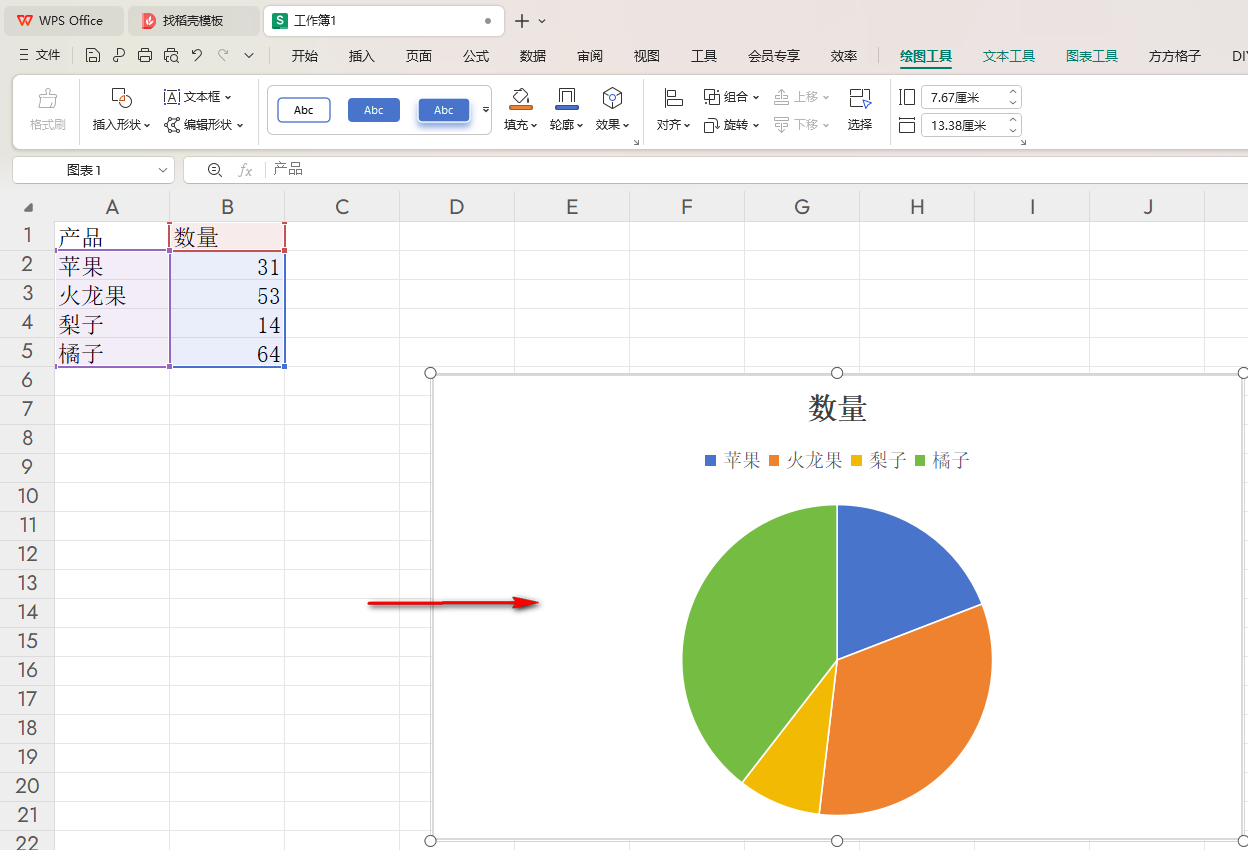
Task: Increase the shape height stepper up arrow
Action: click(x=1013, y=92)
